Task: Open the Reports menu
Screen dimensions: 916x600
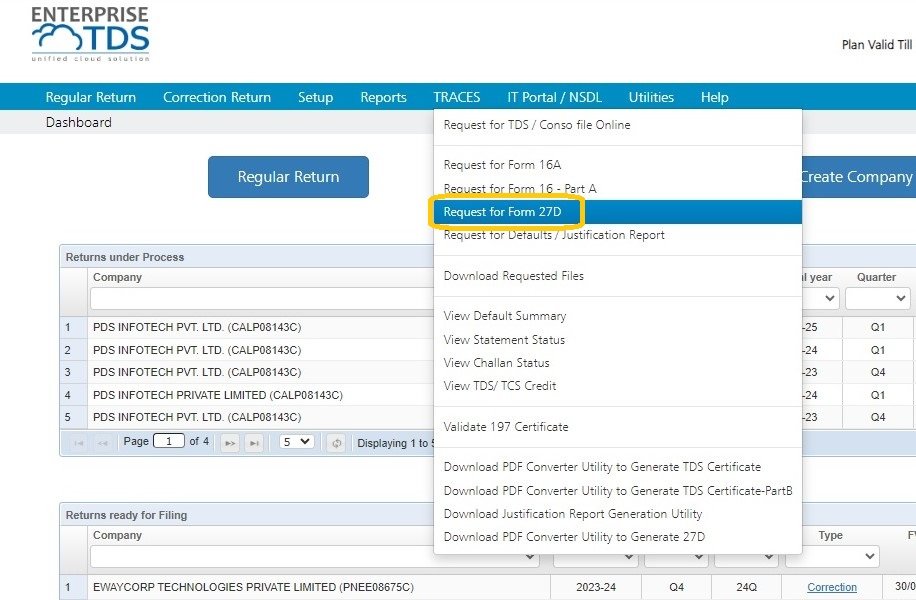Action: click(383, 97)
